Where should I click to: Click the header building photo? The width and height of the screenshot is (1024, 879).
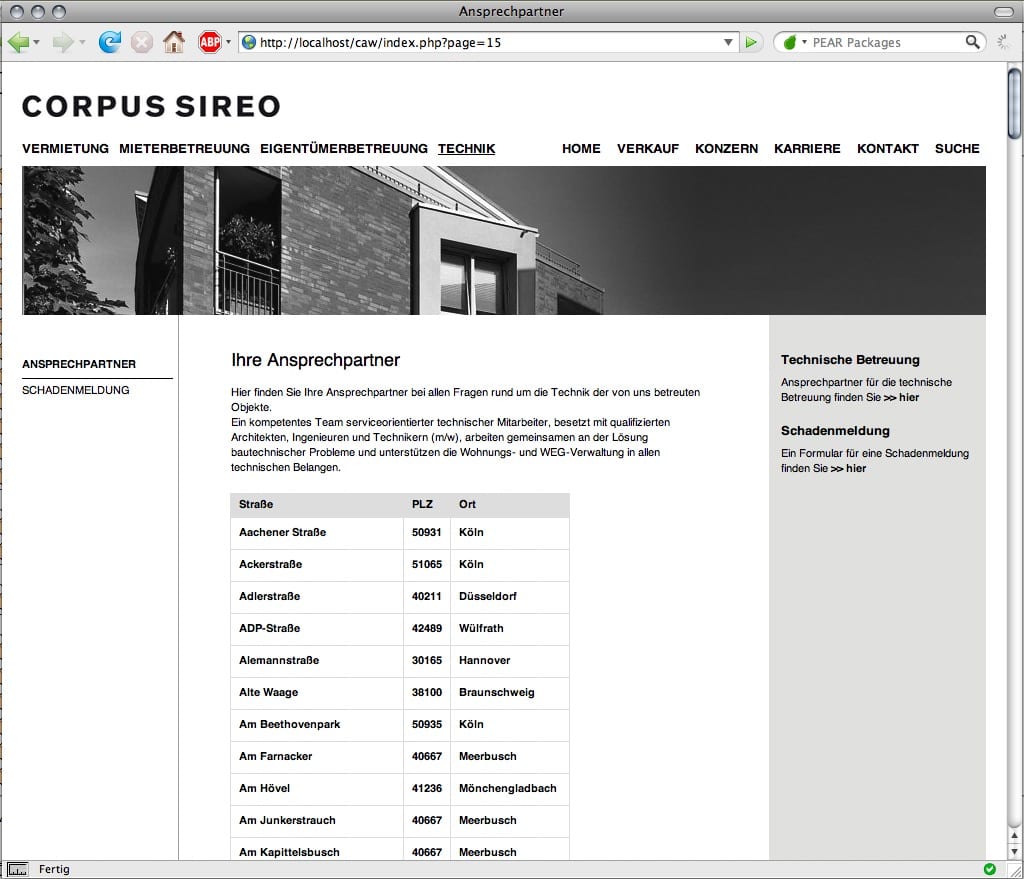pyautogui.click(x=504, y=240)
